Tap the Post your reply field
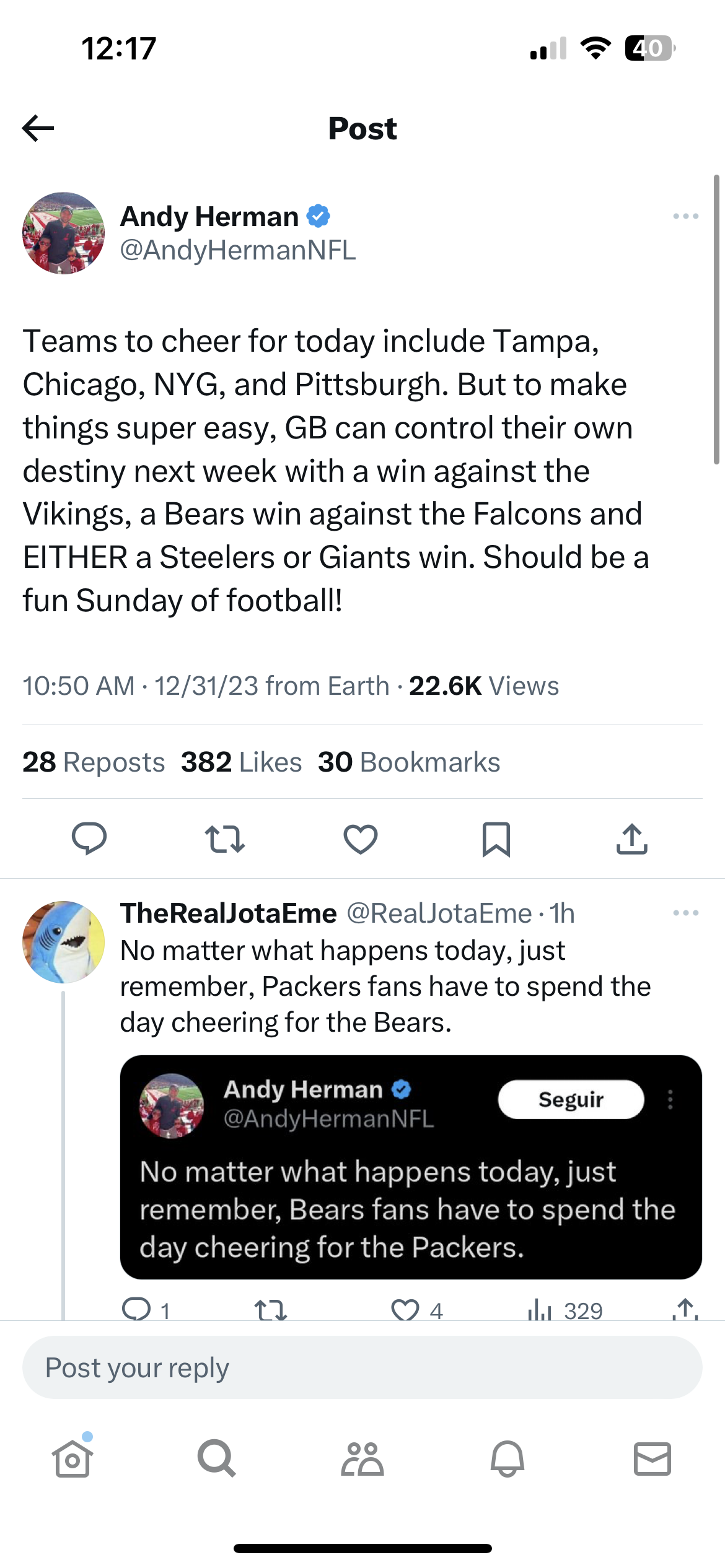Viewport: 725px width, 1568px height. (362, 1367)
